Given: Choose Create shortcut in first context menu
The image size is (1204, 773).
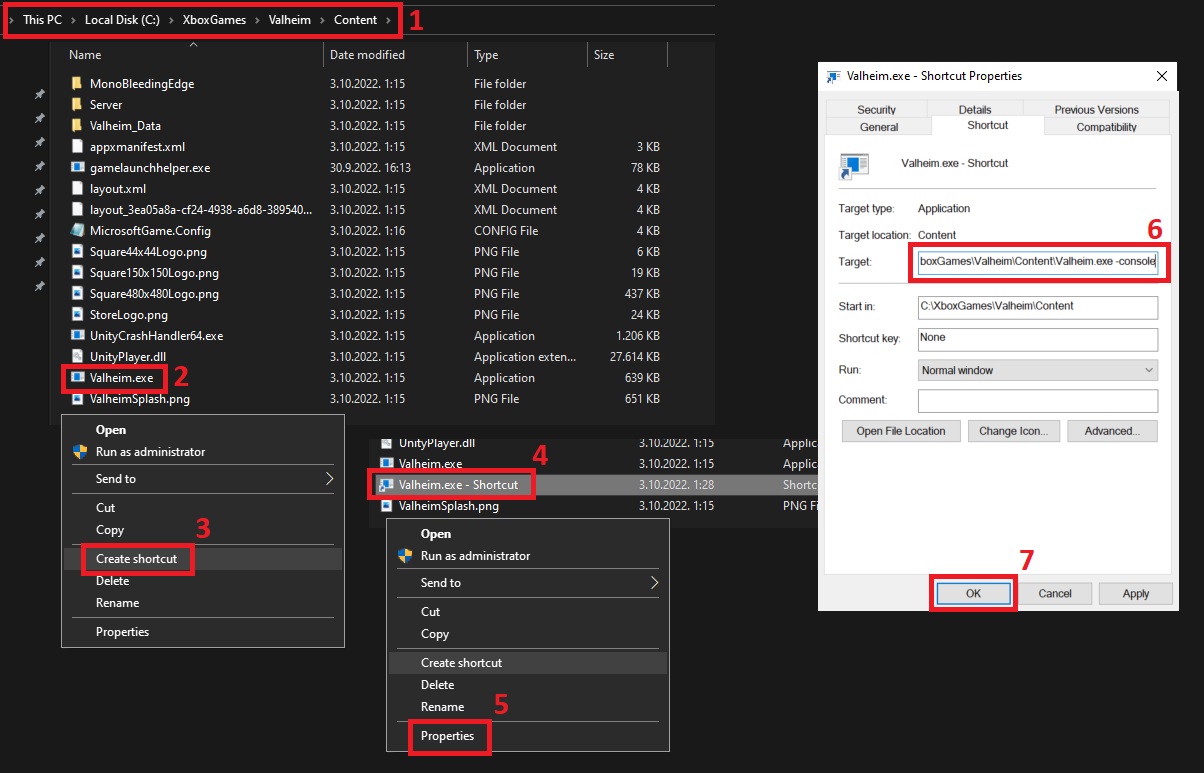Looking at the screenshot, I should [202, 559].
